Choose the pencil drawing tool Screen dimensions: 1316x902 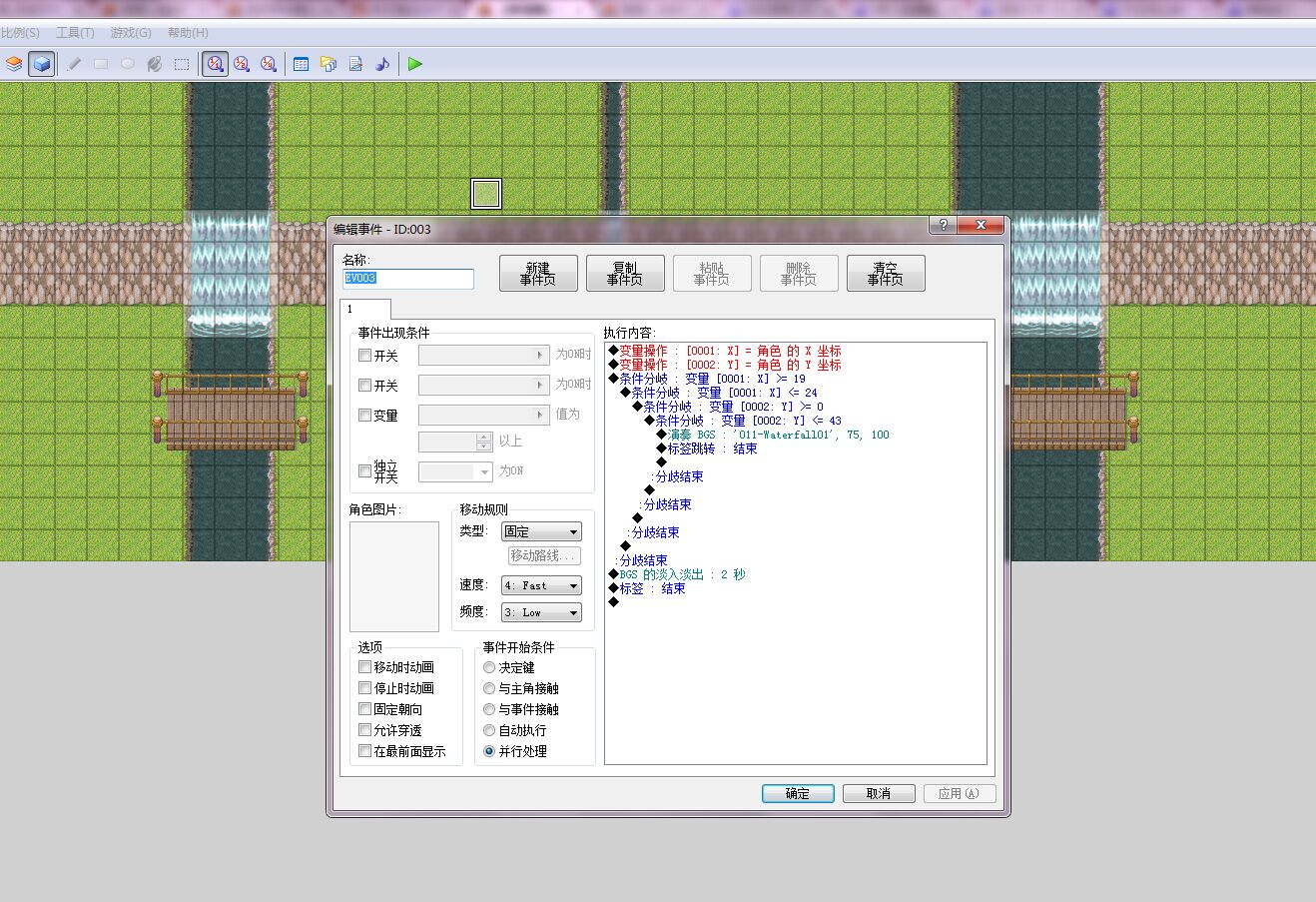pyautogui.click(x=74, y=64)
